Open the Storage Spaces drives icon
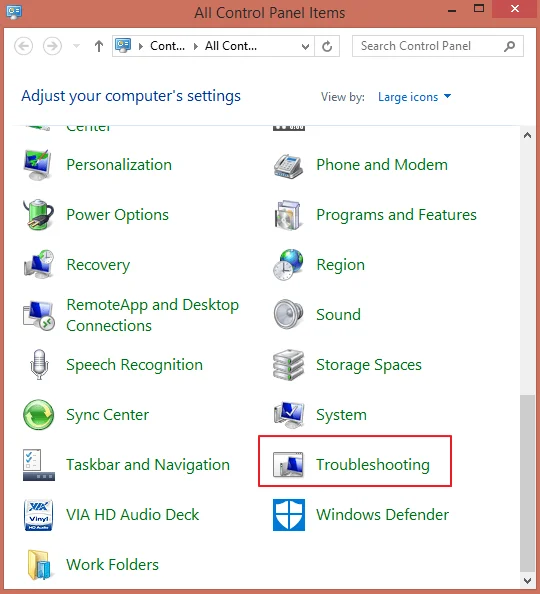 click(x=288, y=365)
